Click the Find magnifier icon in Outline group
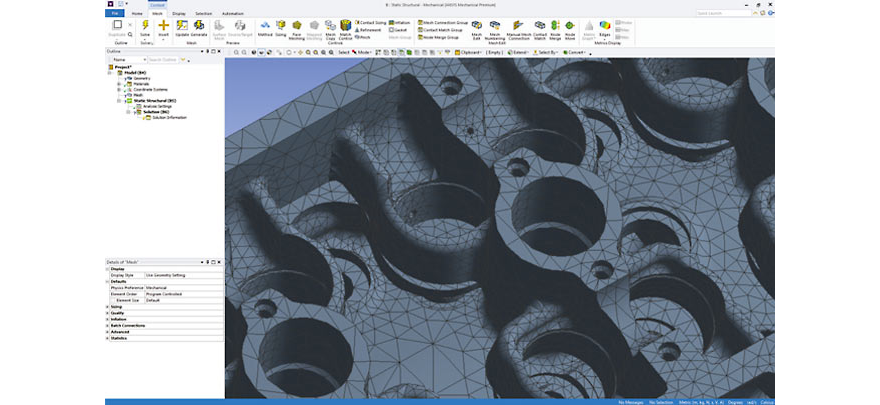The height and width of the screenshot is (405, 880). click(130, 34)
